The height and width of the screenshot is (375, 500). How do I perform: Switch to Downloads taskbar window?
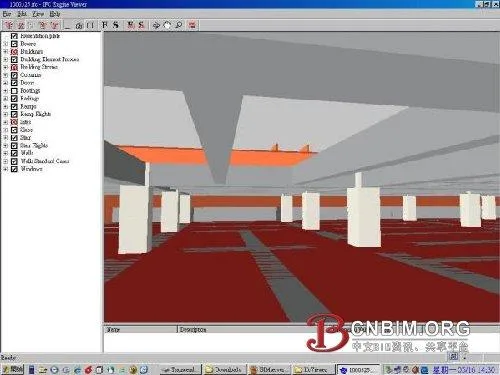225,369
